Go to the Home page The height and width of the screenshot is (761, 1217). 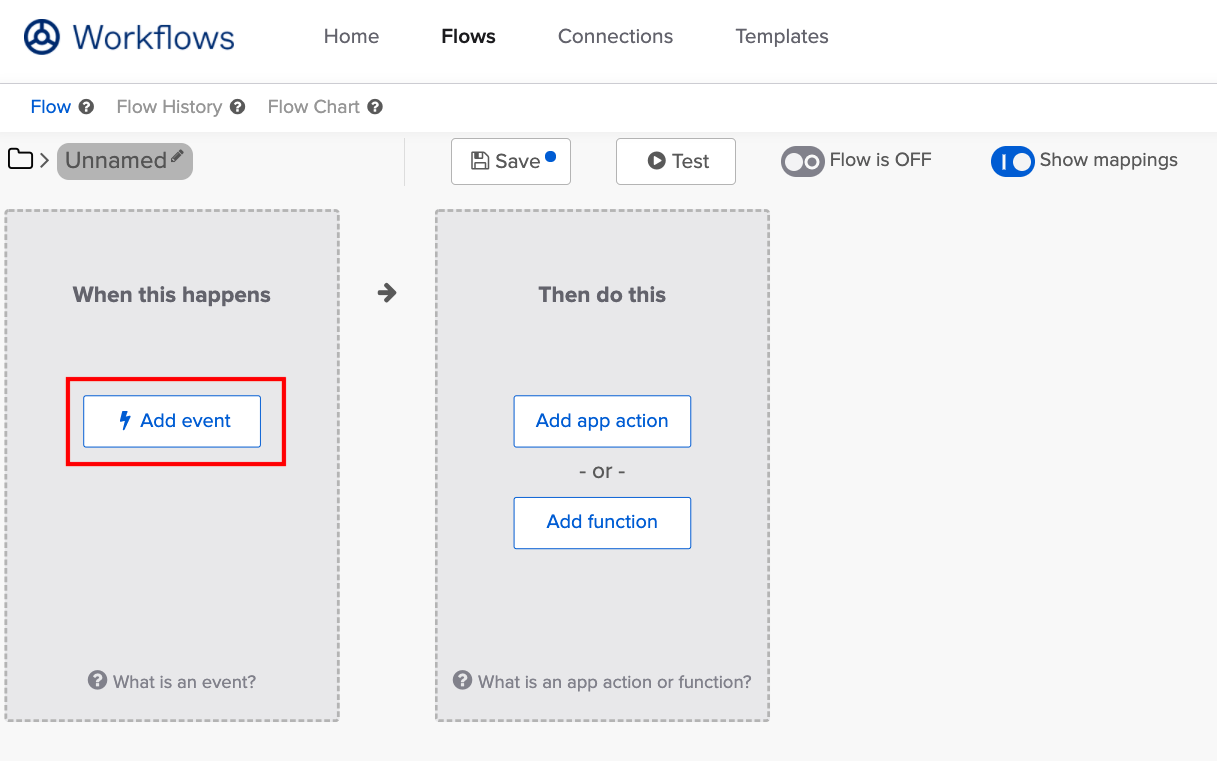pos(351,37)
